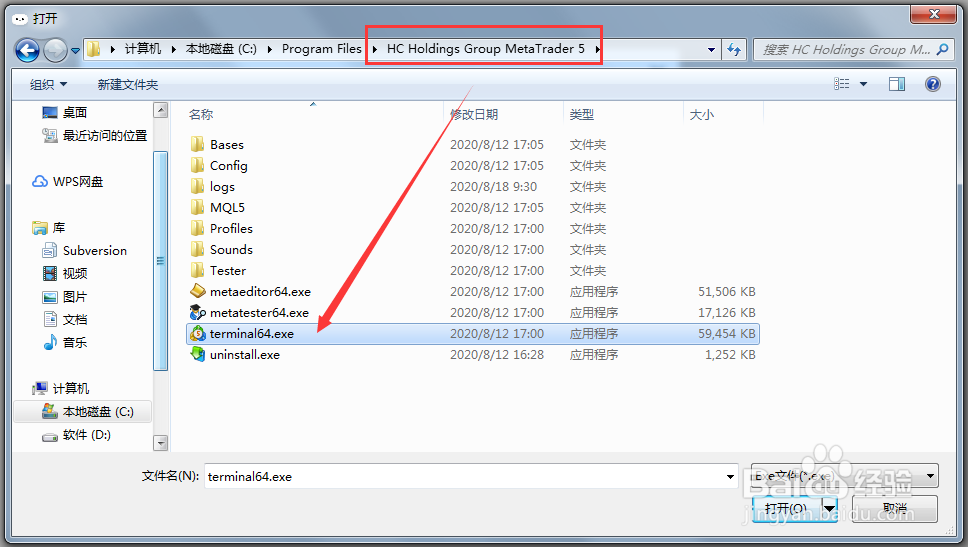The width and height of the screenshot is (968, 547).
Task: Click the refresh button in address bar
Action: point(733,49)
